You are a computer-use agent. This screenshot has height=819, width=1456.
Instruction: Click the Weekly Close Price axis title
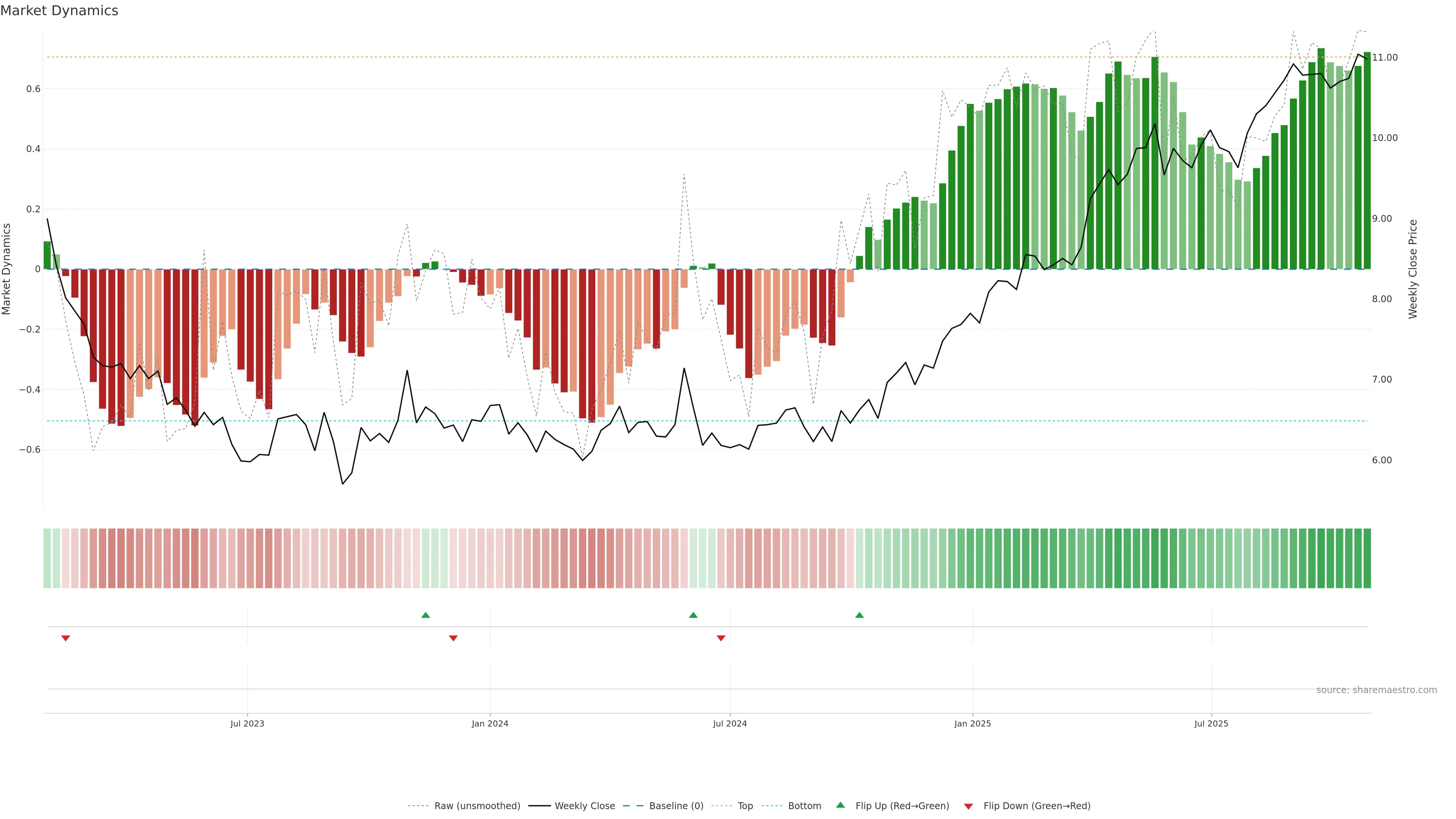[1412, 269]
